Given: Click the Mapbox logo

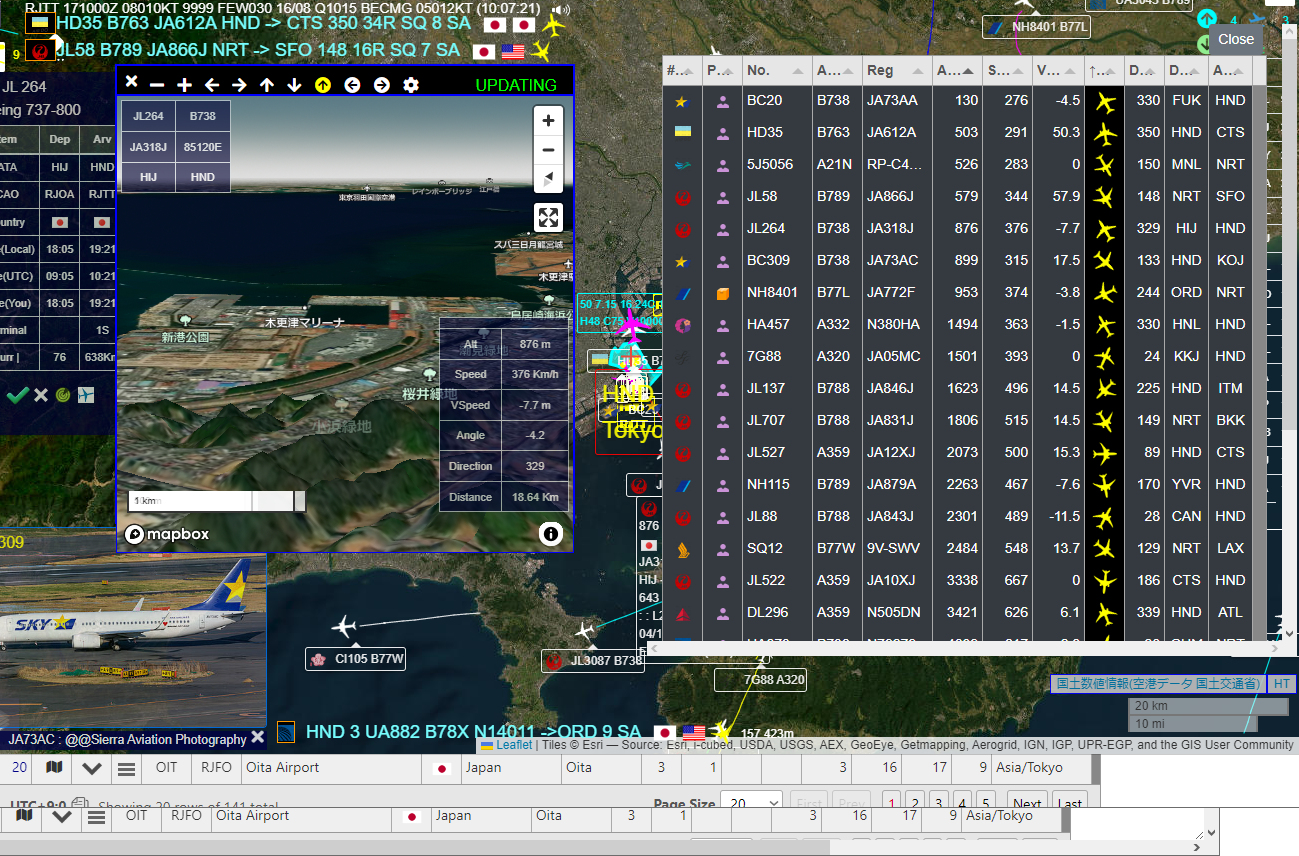Looking at the screenshot, I should tap(167, 534).
